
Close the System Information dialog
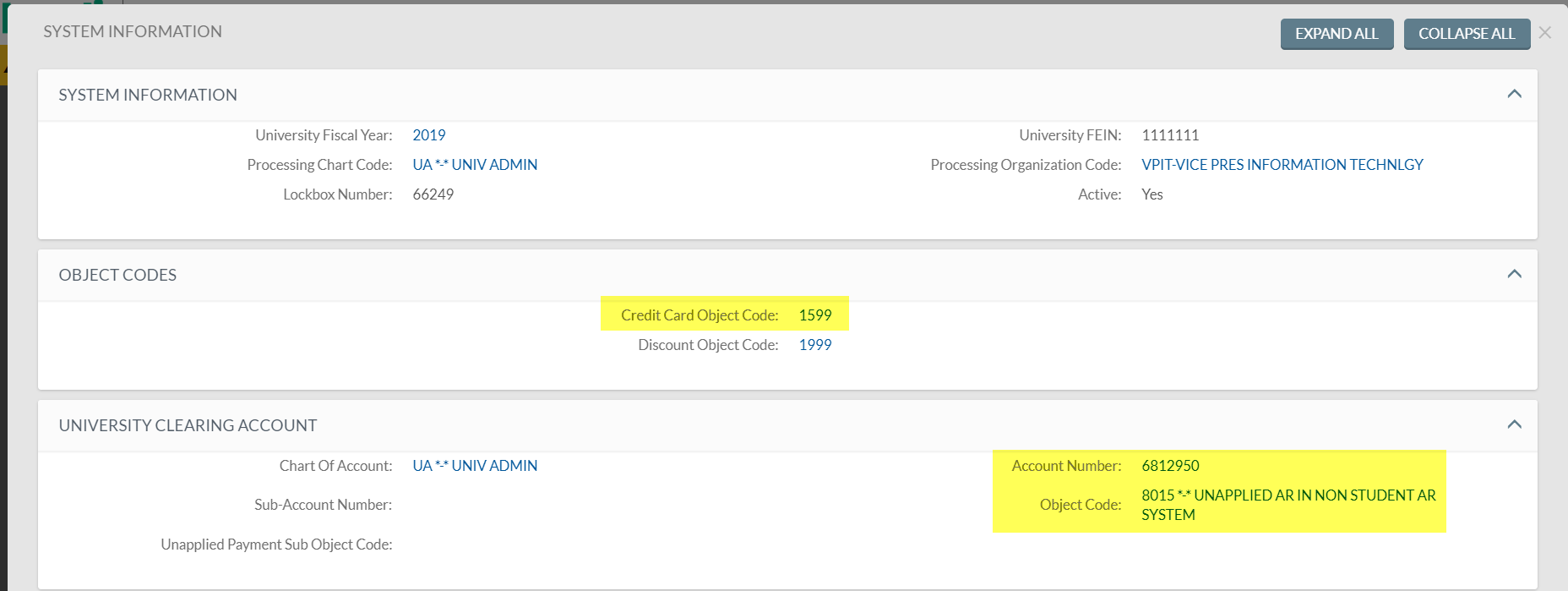pos(1545,33)
